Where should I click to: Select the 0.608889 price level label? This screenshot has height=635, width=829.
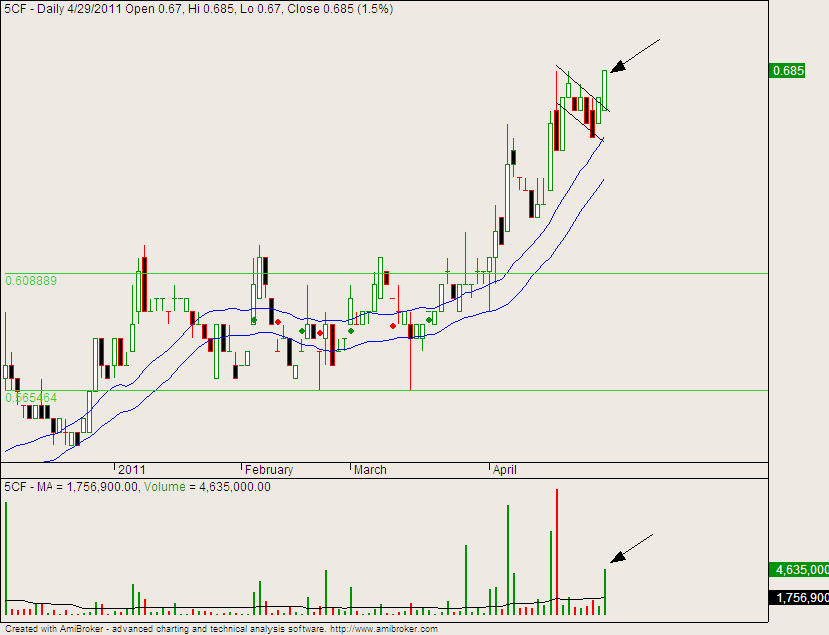pos(31,281)
